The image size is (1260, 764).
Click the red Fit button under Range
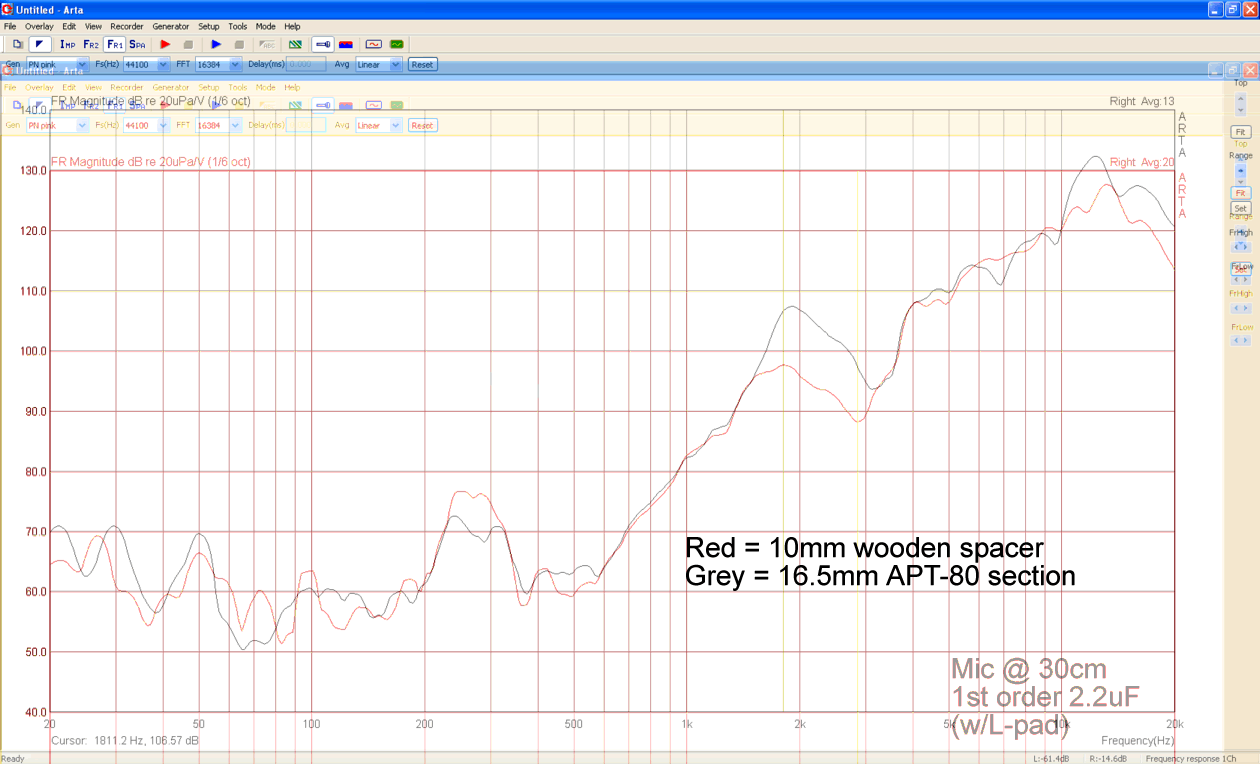click(x=1241, y=193)
